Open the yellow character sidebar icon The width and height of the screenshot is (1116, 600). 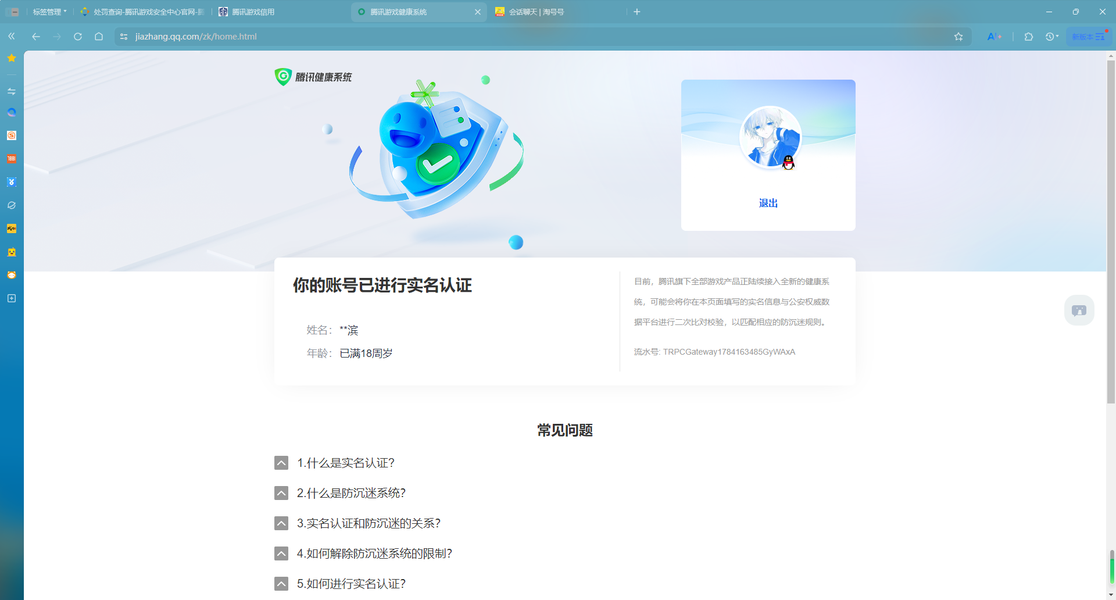point(11,252)
